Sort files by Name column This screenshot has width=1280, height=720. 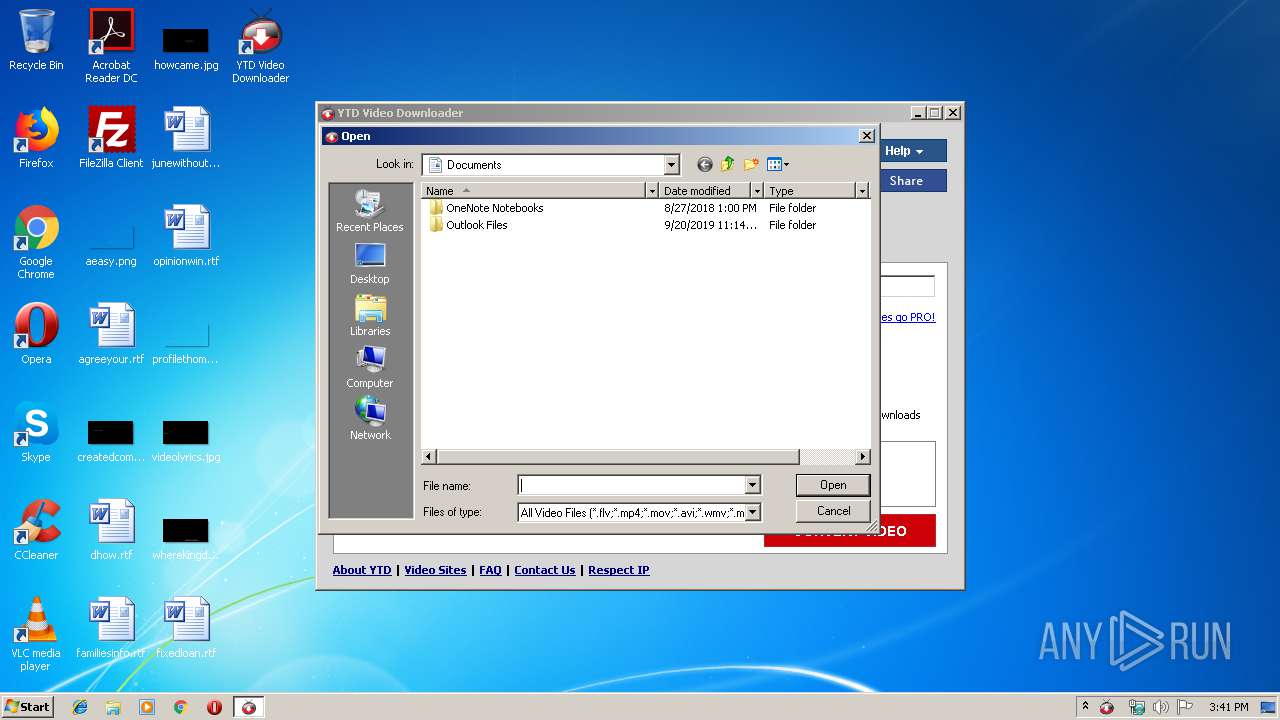click(534, 190)
